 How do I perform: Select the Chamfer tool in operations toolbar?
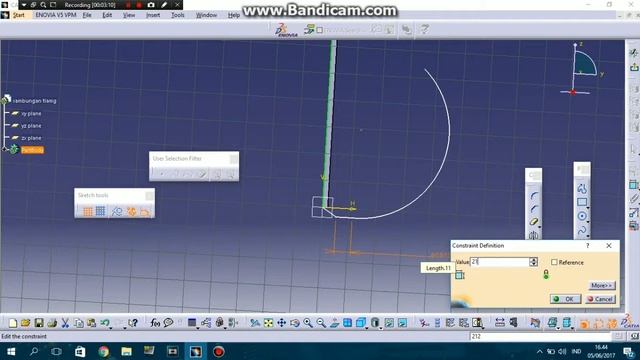(x=534, y=209)
